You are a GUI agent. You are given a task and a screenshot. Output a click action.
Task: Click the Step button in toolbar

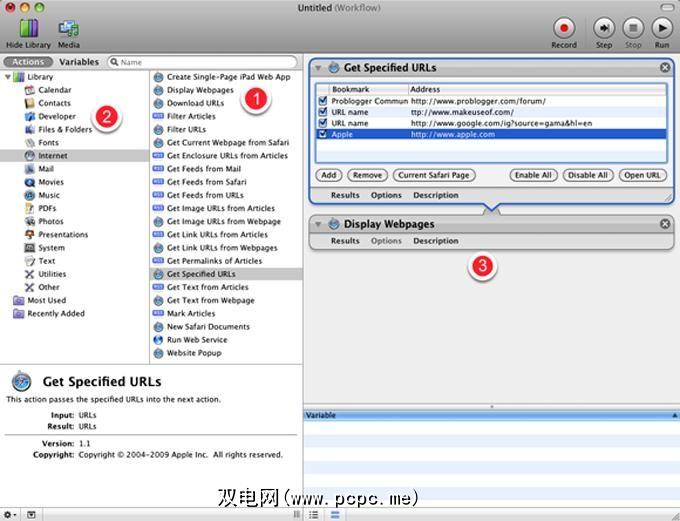pyautogui.click(x=604, y=28)
